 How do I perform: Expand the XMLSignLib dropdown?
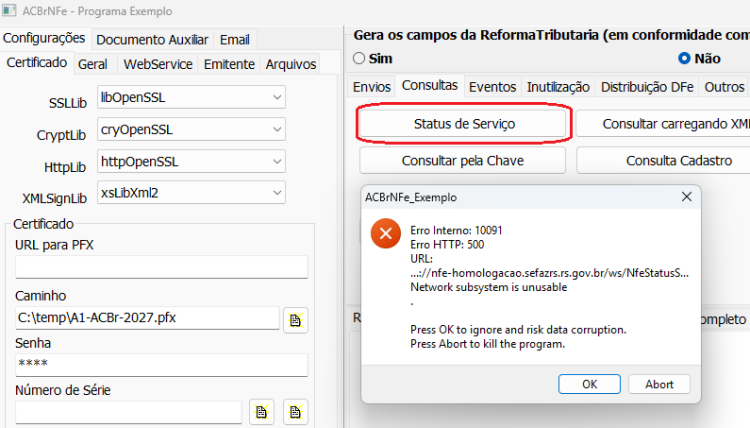tap(191, 192)
